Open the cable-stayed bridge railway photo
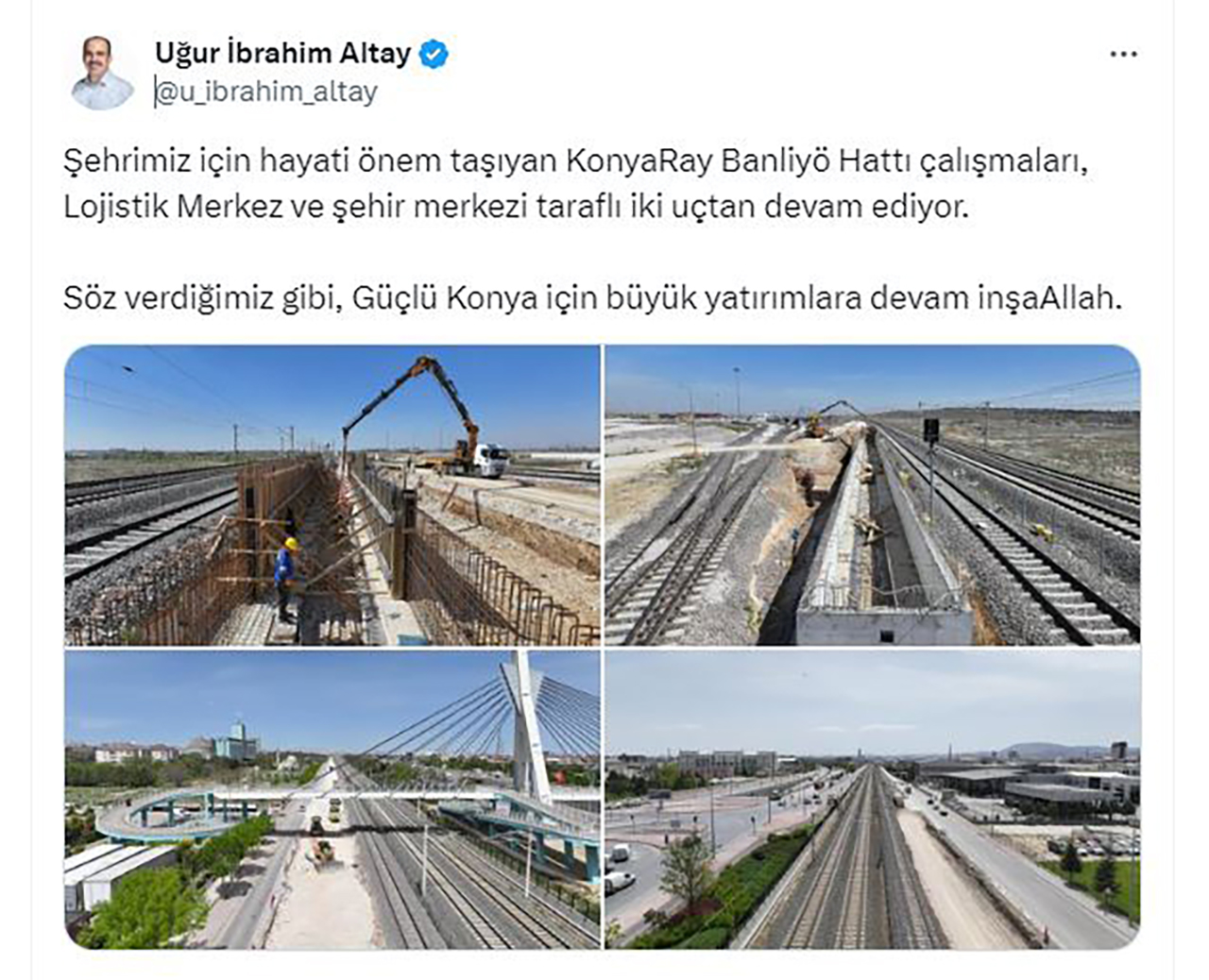The image size is (1209, 980). click(332, 800)
